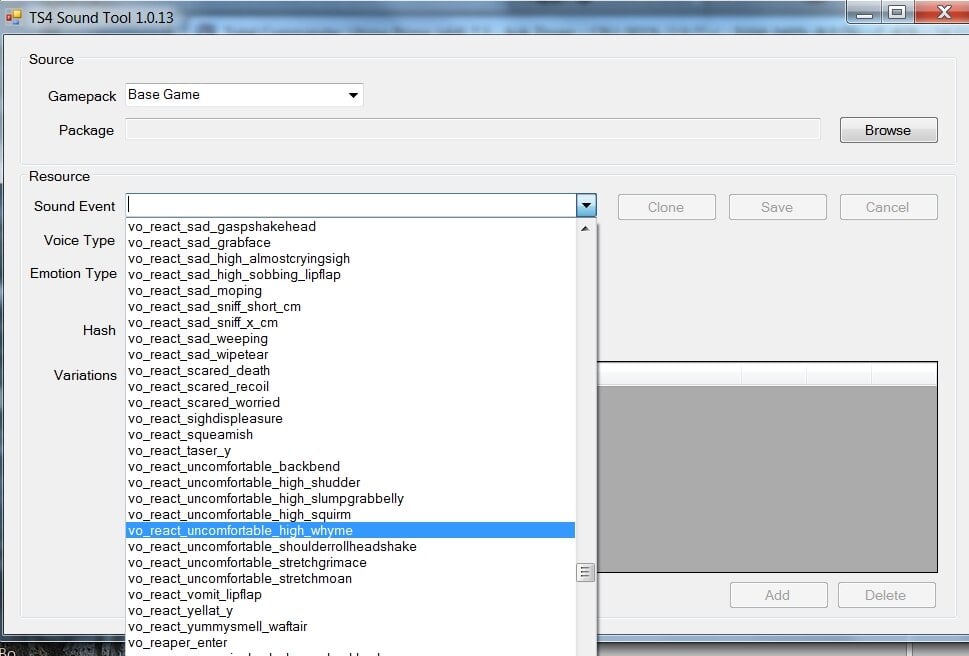This screenshot has width=969, height=656.
Task: Select vo_react_uncomfortable_stretchmoan
Action: coord(350,579)
